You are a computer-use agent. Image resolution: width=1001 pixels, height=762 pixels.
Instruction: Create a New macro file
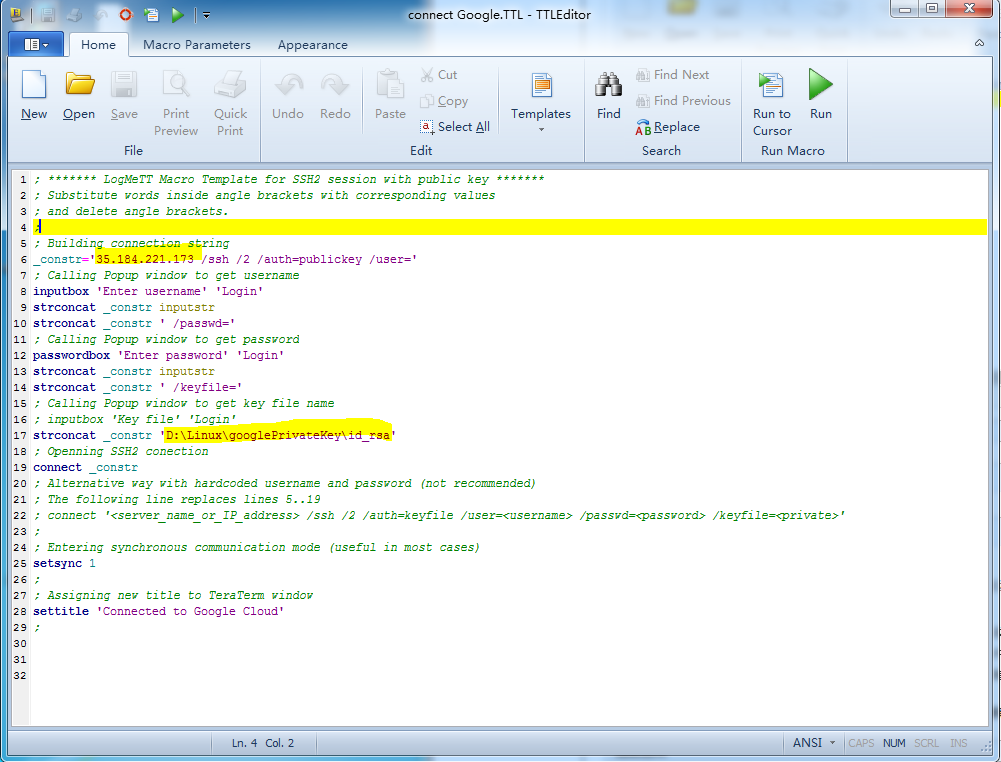[34, 96]
